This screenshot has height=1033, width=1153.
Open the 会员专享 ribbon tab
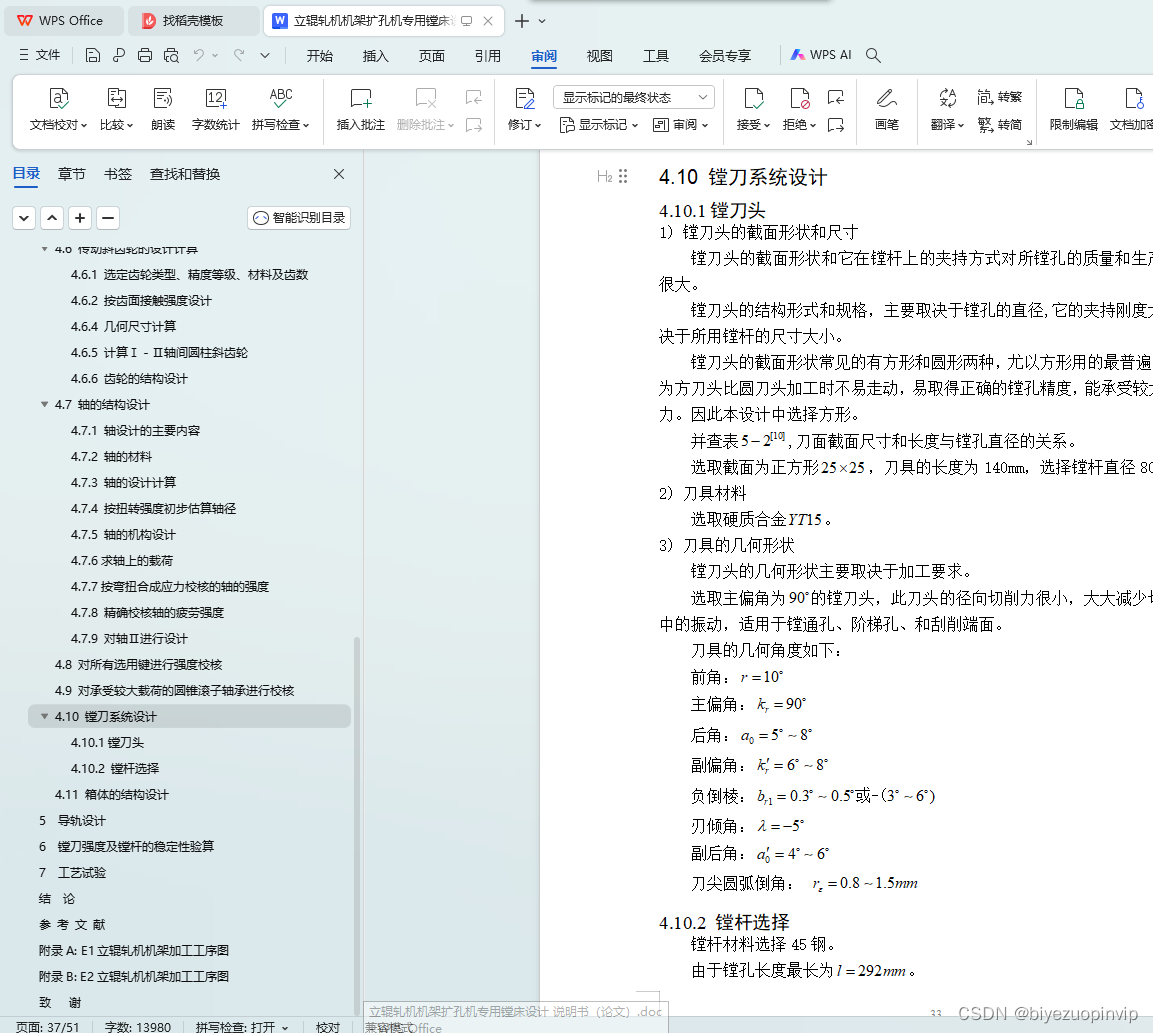(x=725, y=56)
